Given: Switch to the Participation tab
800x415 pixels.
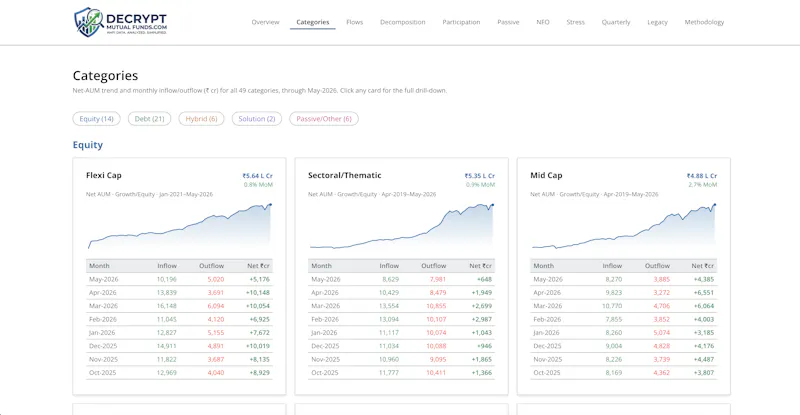Looking at the screenshot, I should 461,22.
